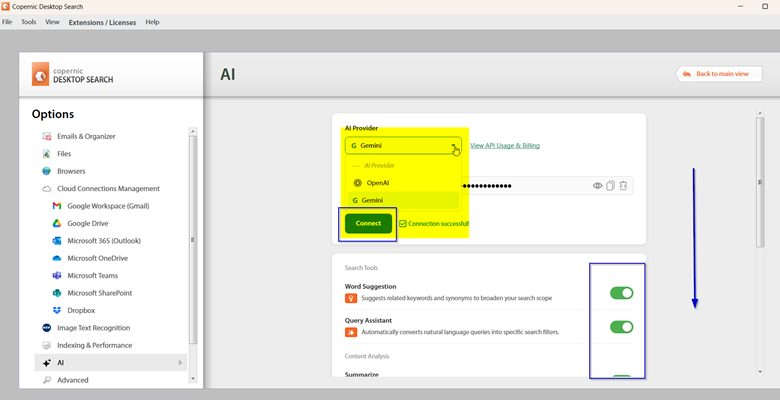This screenshot has width=780, height=400.
Task: Click the Advanced magnifier icon
Action: pyautogui.click(x=47, y=380)
